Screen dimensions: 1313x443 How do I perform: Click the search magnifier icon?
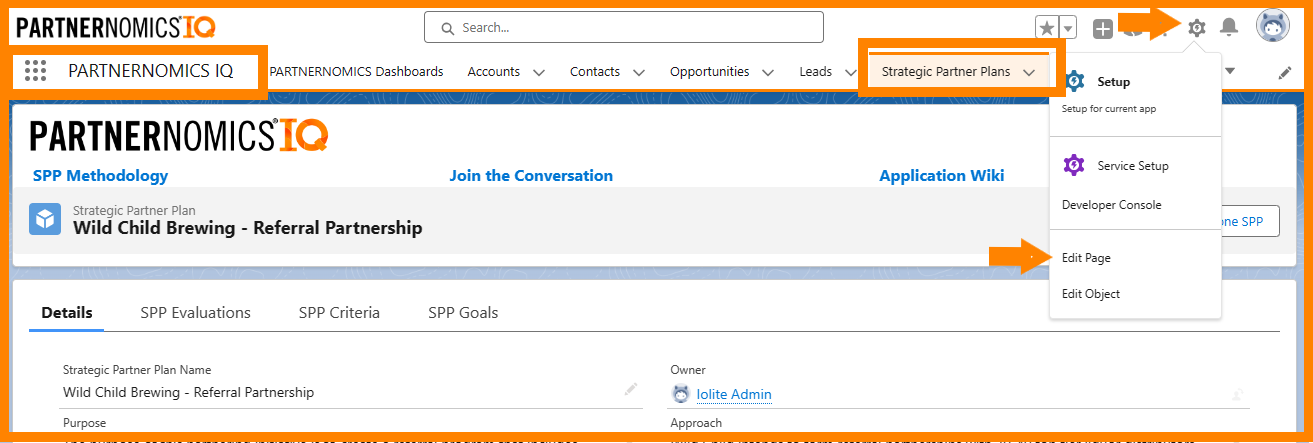pos(446,28)
